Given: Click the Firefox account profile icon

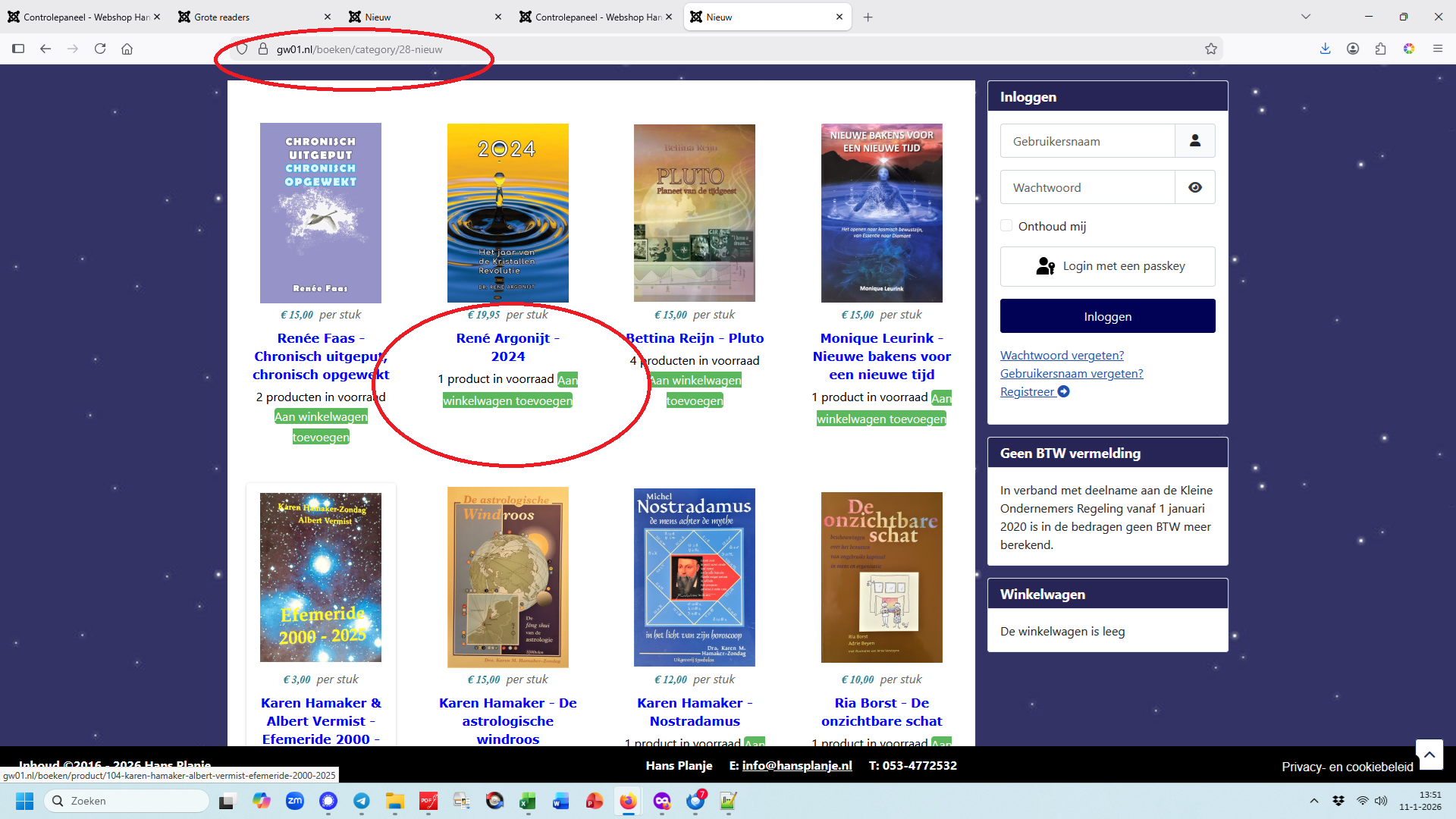Looking at the screenshot, I should coord(1353,49).
